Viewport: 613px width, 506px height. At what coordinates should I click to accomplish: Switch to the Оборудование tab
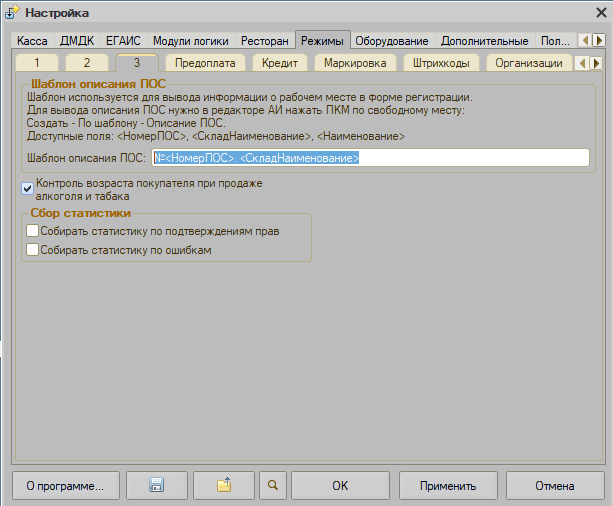pyautogui.click(x=393, y=41)
